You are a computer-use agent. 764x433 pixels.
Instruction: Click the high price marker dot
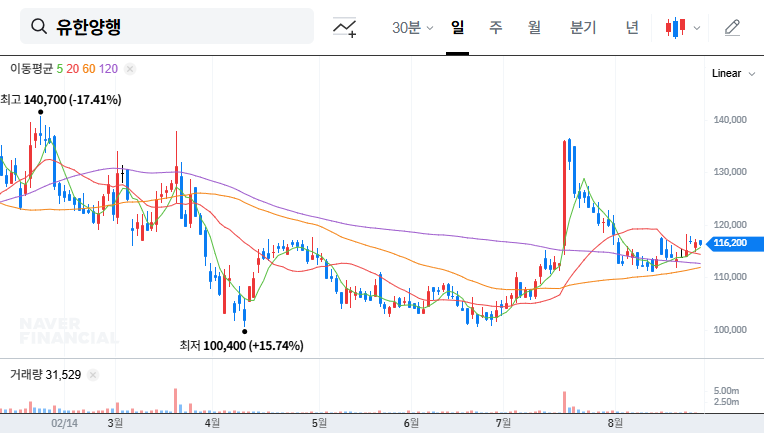pos(40,112)
